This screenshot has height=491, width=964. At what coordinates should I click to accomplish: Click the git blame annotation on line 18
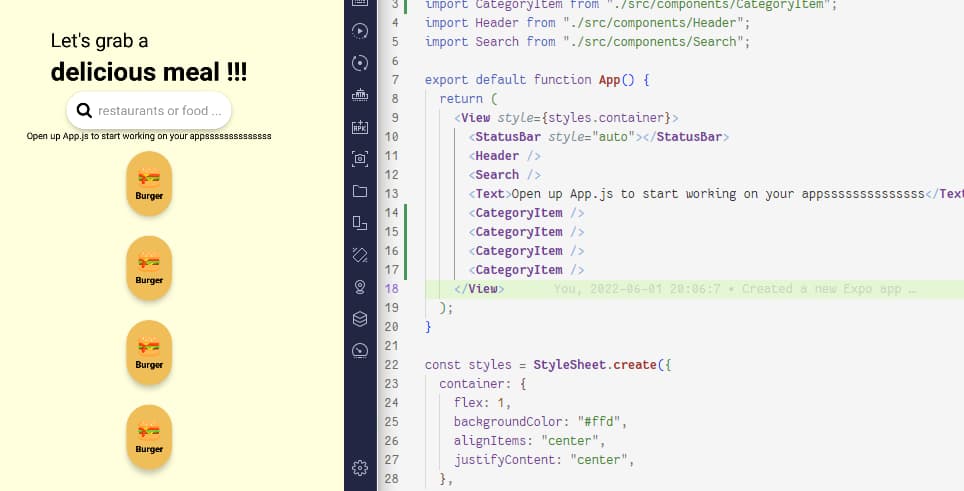coord(736,289)
